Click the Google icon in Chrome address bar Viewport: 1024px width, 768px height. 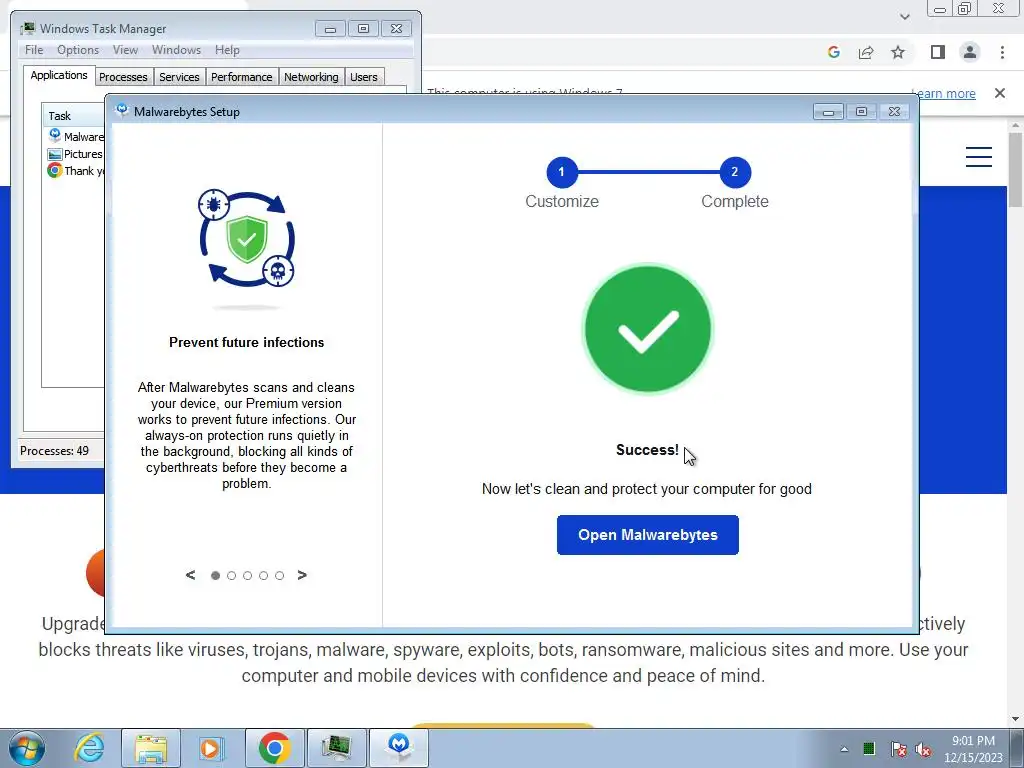point(833,52)
